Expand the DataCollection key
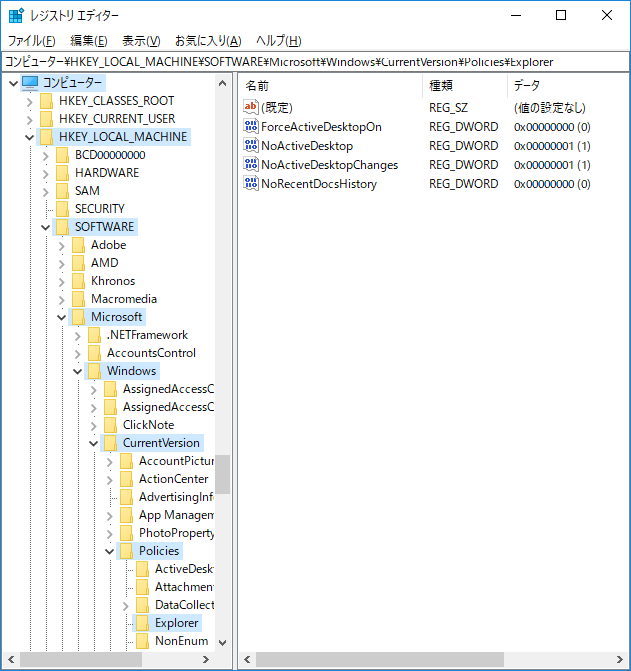Image resolution: width=631 pixels, height=671 pixels. tap(125, 606)
